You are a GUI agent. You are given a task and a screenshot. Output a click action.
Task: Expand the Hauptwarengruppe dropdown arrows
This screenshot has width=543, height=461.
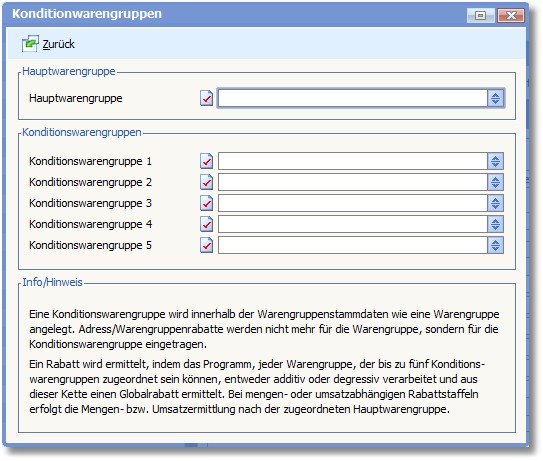point(495,98)
